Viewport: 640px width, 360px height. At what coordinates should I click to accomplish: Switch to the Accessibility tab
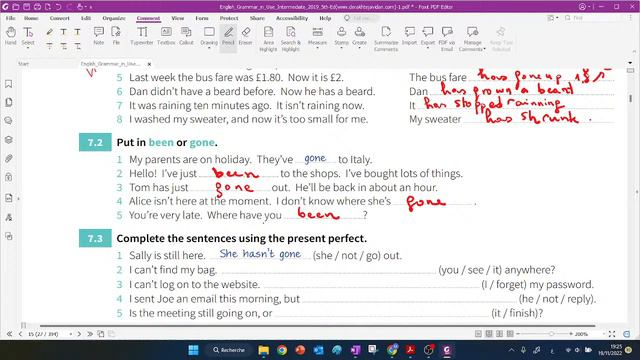pyautogui.click(x=292, y=18)
